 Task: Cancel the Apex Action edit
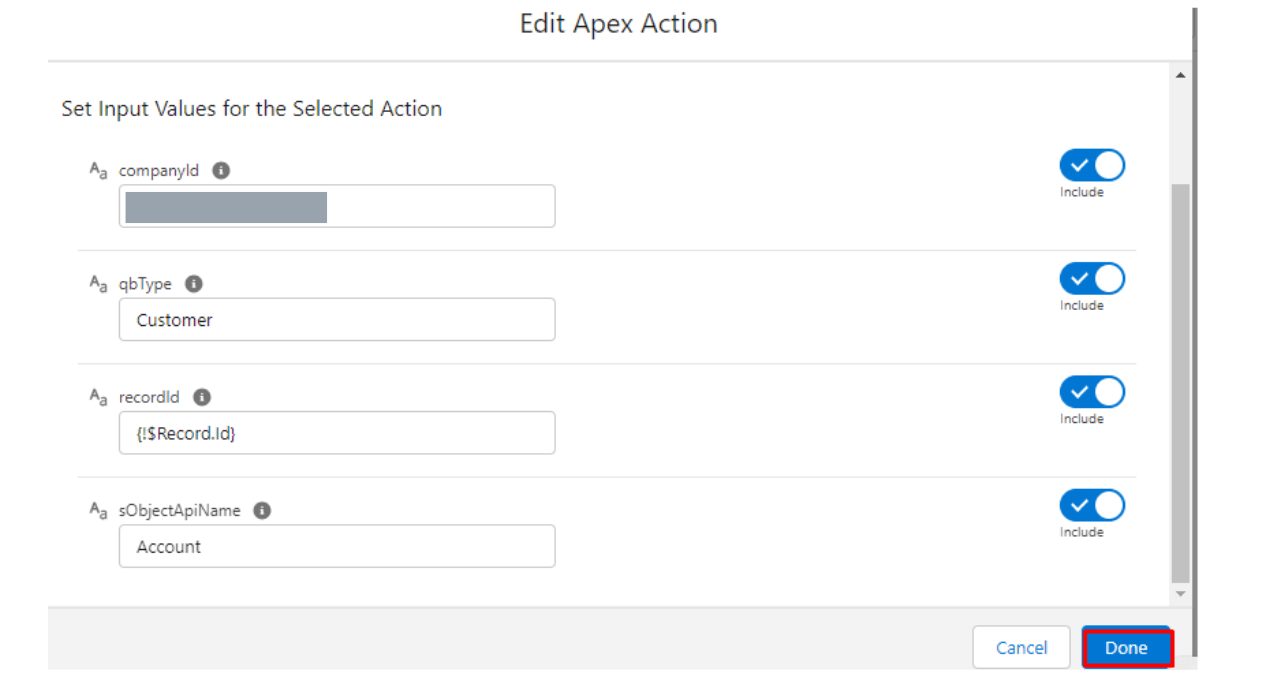(1021, 648)
